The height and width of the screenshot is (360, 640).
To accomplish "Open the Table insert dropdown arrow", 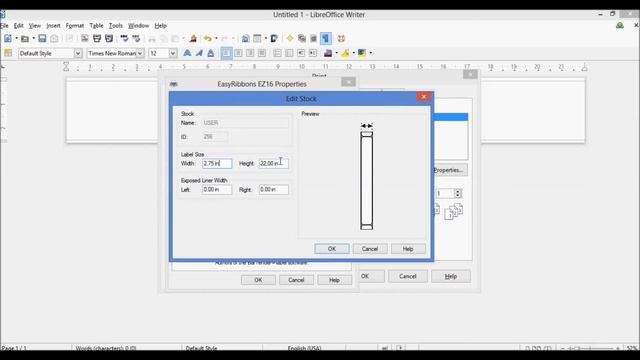I will pyautogui.click(x=266, y=38).
